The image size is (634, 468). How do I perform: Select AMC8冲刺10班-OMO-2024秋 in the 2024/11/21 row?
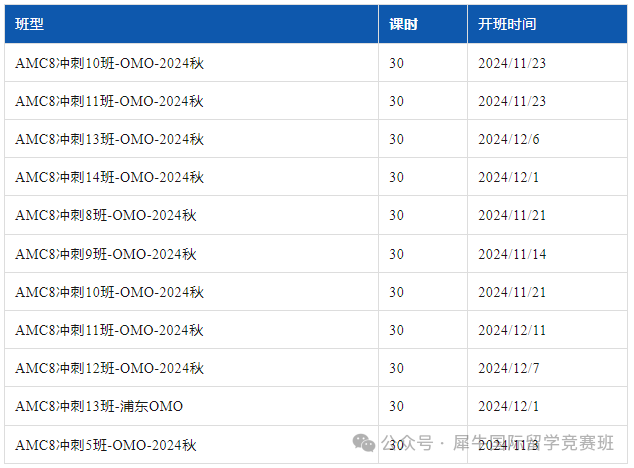(x=110, y=292)
